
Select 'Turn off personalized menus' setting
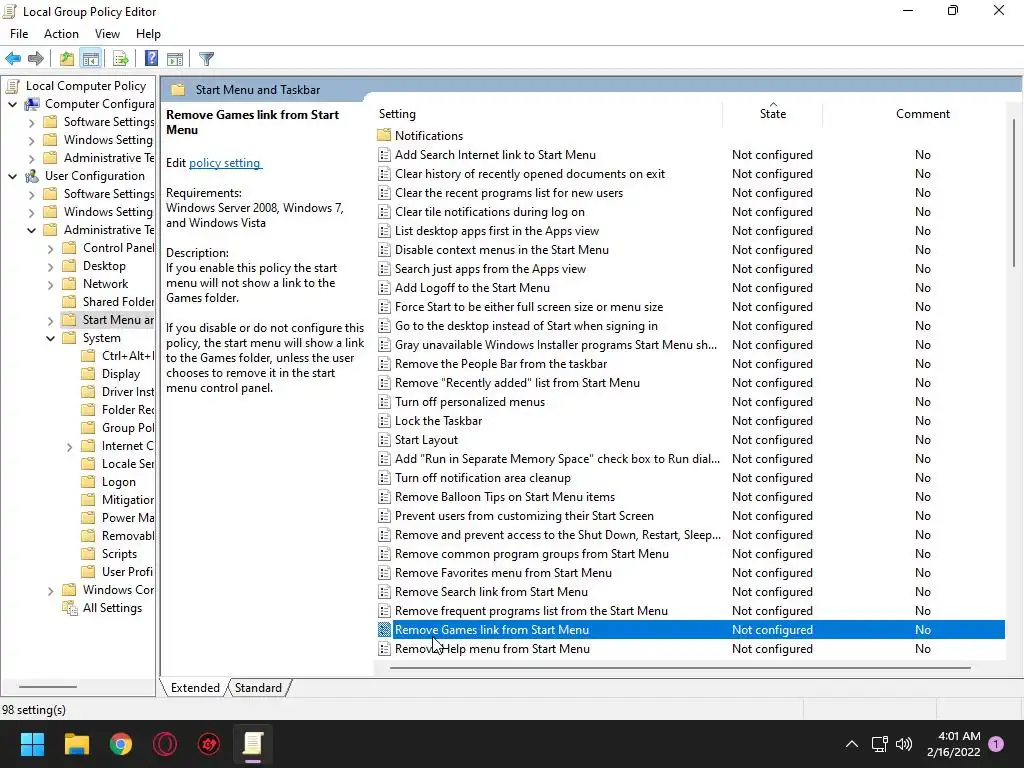click(470, 402)
